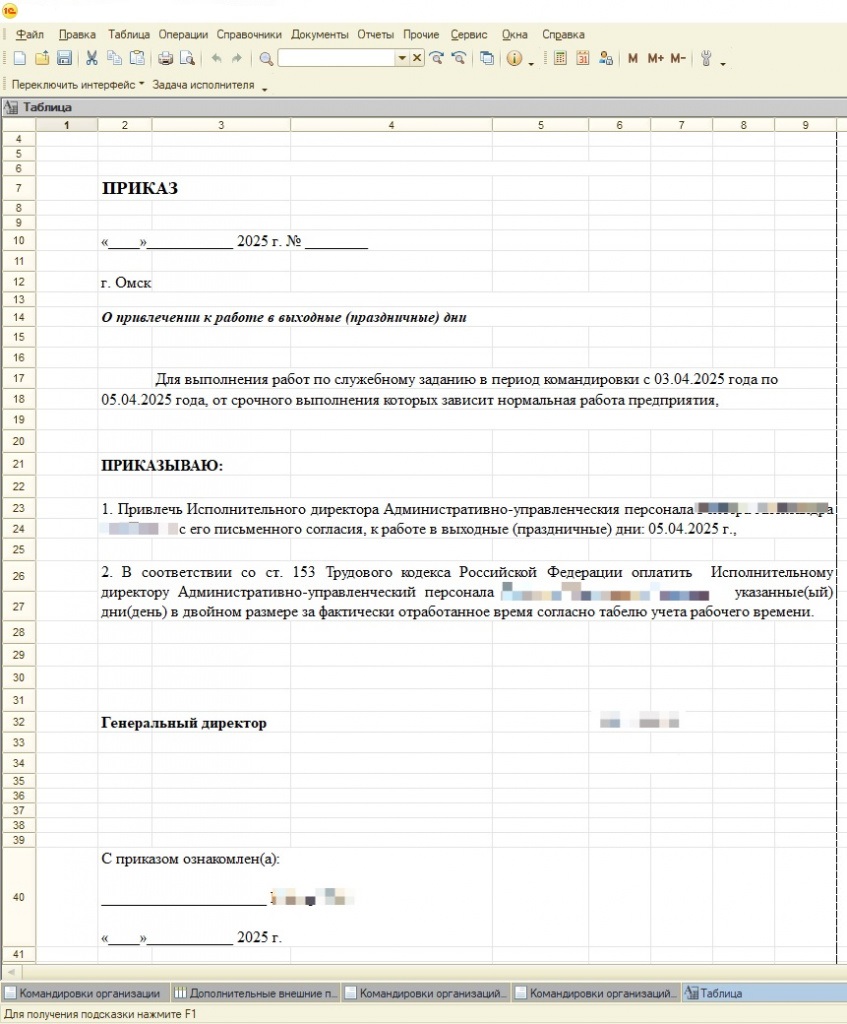The height and width of the screenshot is (1024, 847).
Task: Click the M+ memory add button
Action: point(656,59)
